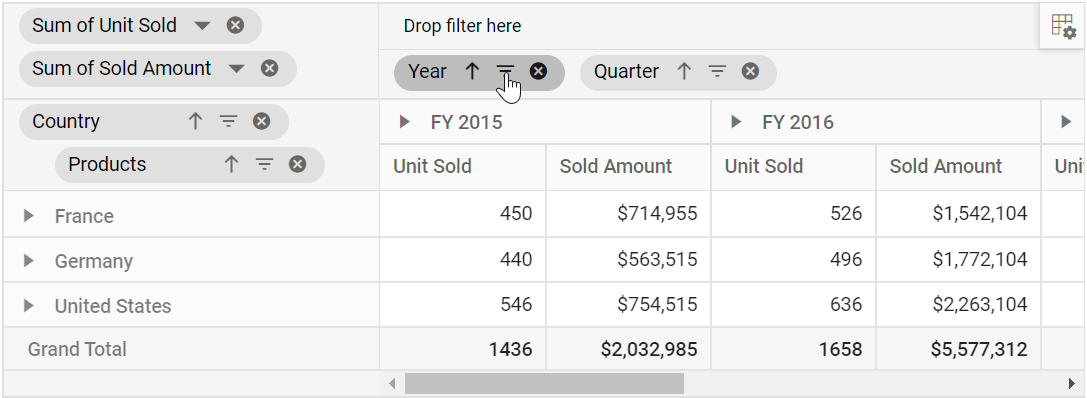The width and height of the screenshot is (1087, 398).
Task: Open the Year field filter icon
Action: [505, 71]
